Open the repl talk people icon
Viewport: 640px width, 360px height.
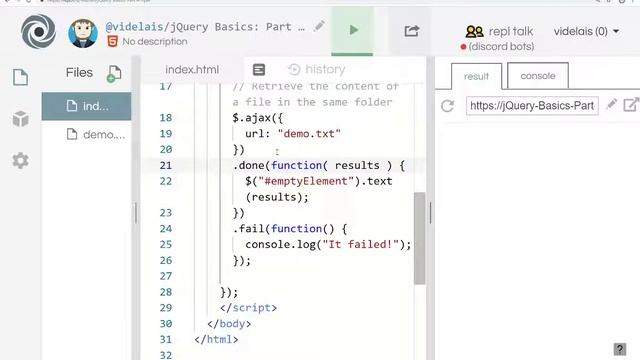click(x=474, y=31)
